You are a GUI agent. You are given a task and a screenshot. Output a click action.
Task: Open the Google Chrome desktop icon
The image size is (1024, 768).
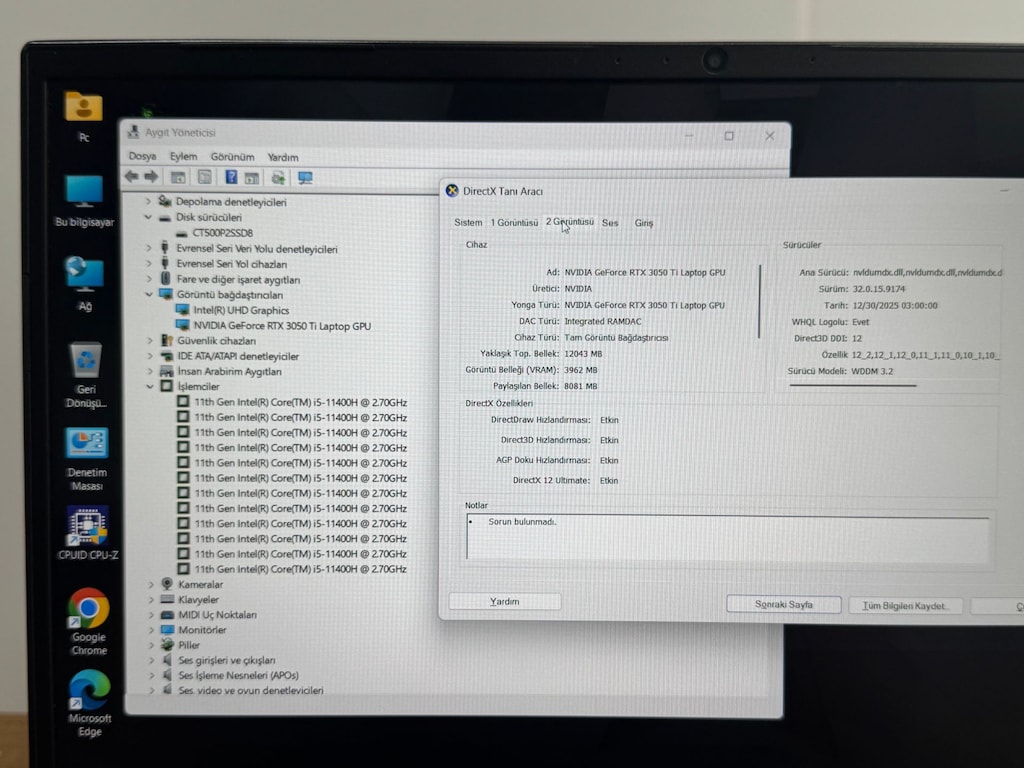coord(89,622)
